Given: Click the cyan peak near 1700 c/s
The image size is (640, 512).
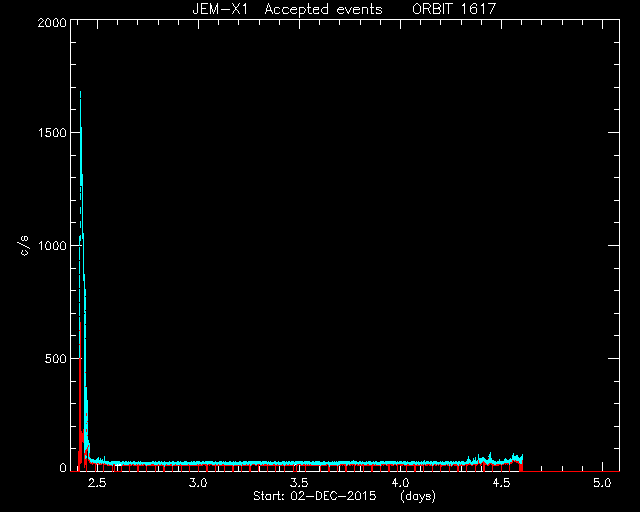Looking at the screenshot, I should [x=80, y=95].
